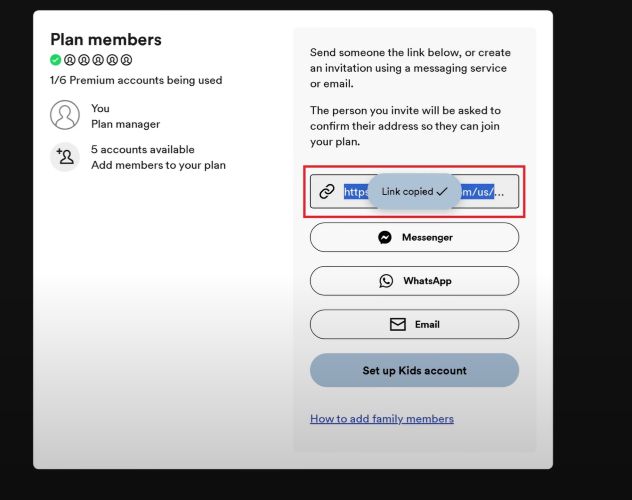Click the chain link icon beside invite URL
The width and height of the screenshot is (632, 500).
pos(327,191)
